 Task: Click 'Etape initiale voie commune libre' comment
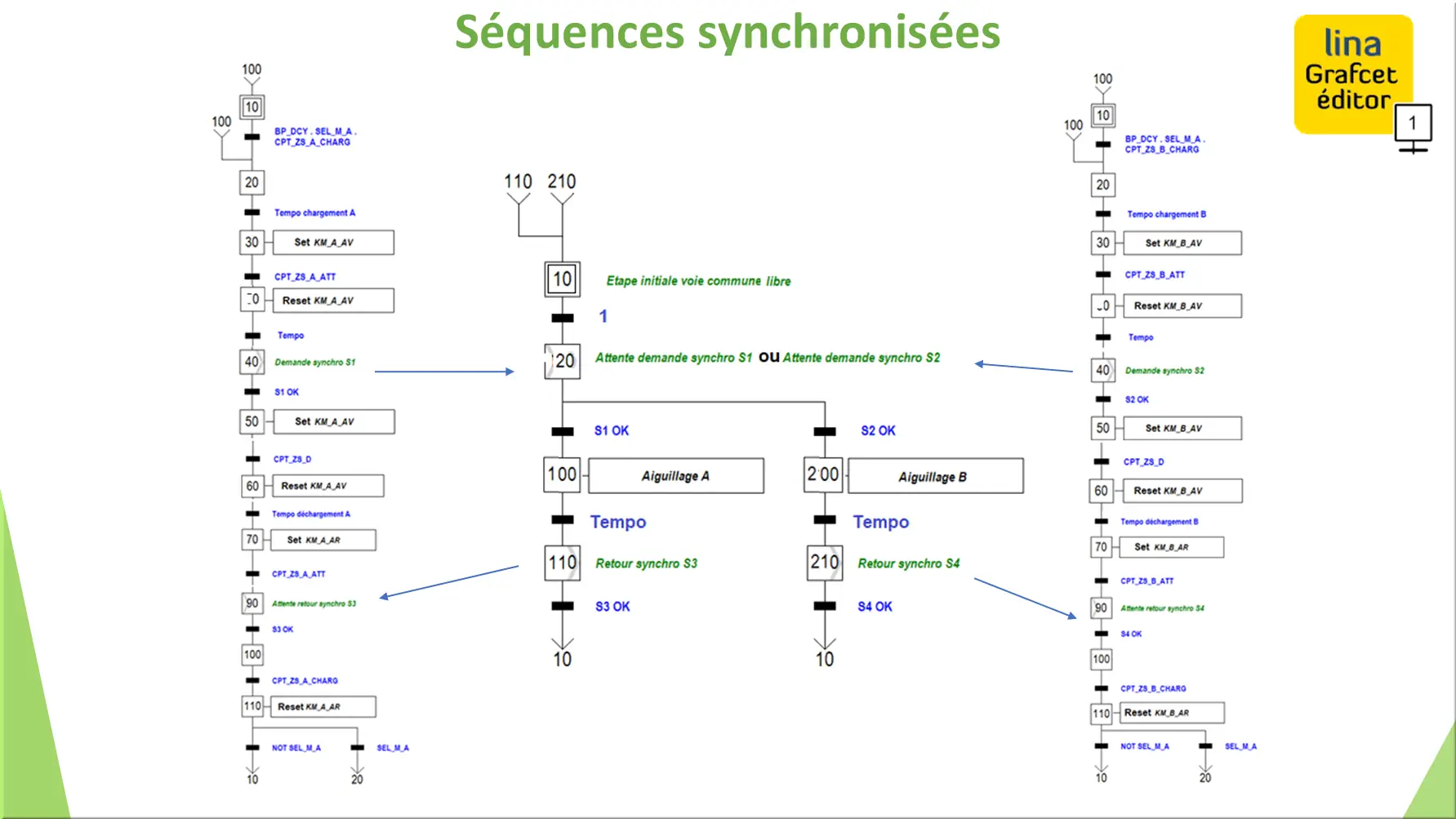pos(698,281)
